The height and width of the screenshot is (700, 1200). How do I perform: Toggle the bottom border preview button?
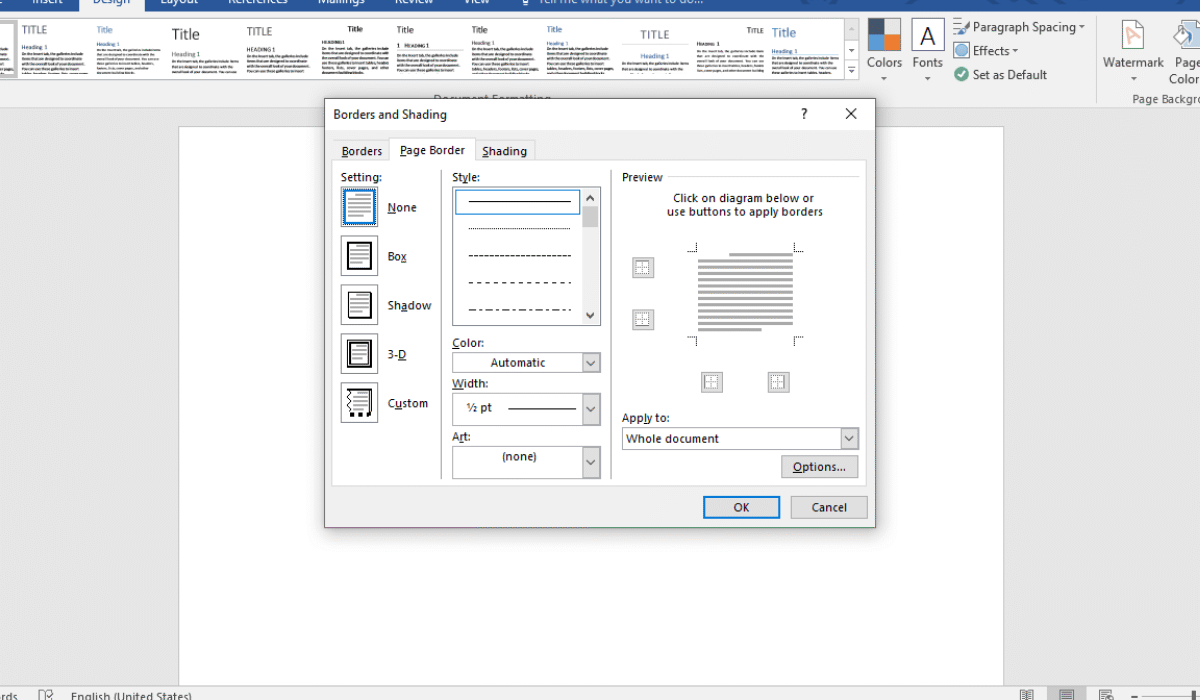point(643,320)
